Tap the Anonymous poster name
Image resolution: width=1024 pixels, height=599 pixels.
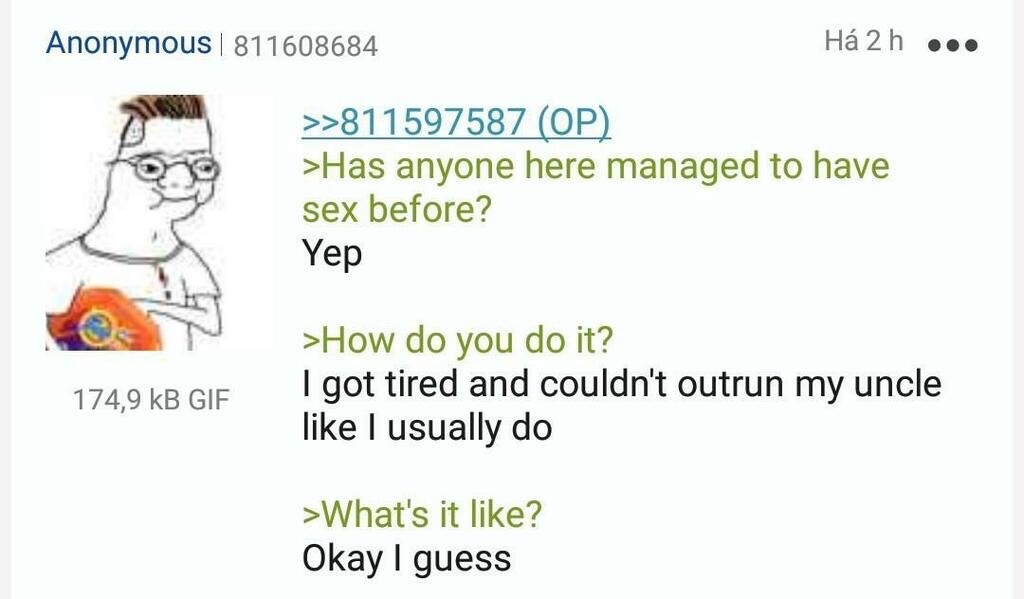click(129, 44)
